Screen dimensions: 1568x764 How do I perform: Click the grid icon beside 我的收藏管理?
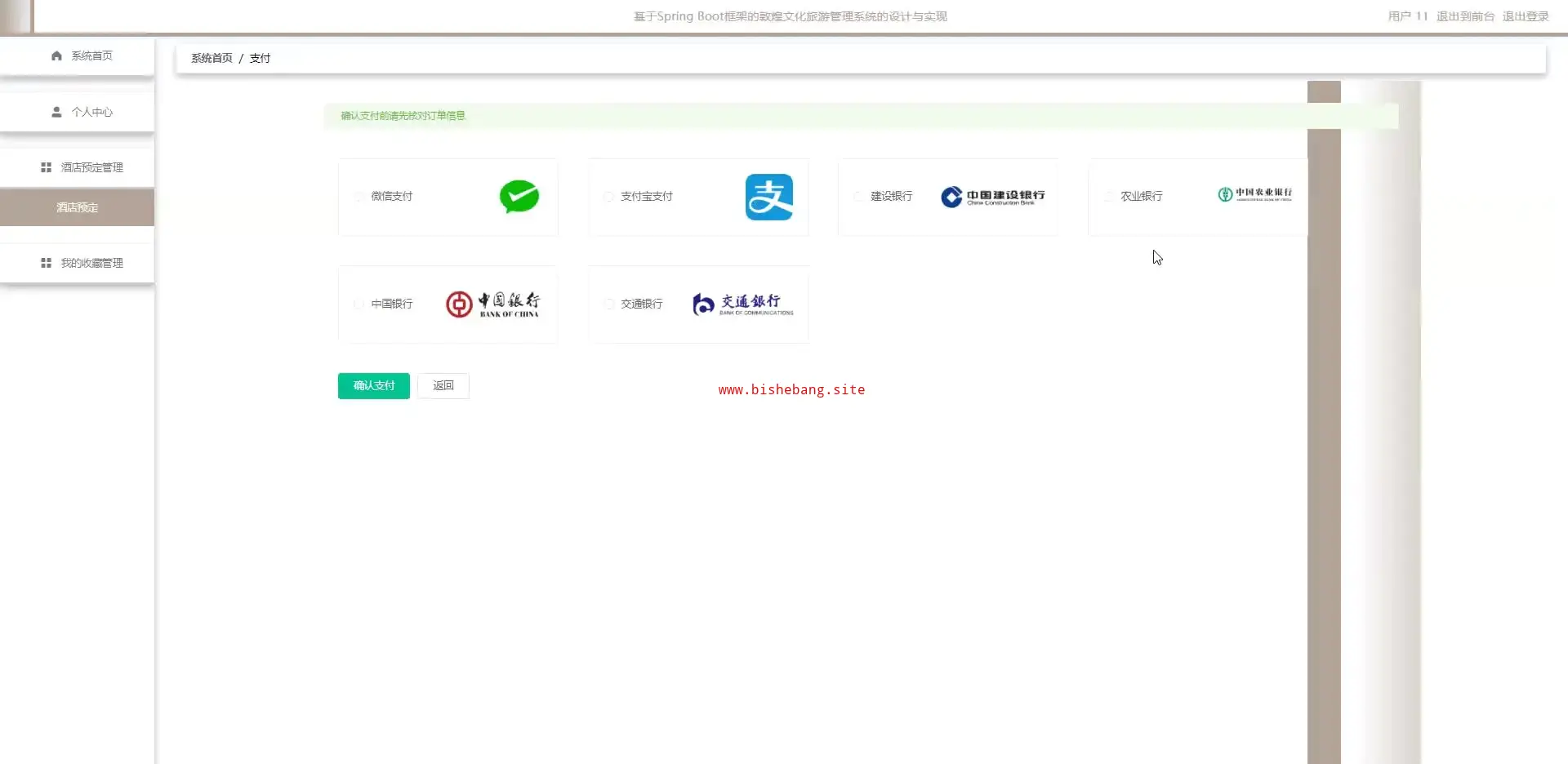[46, 263]
